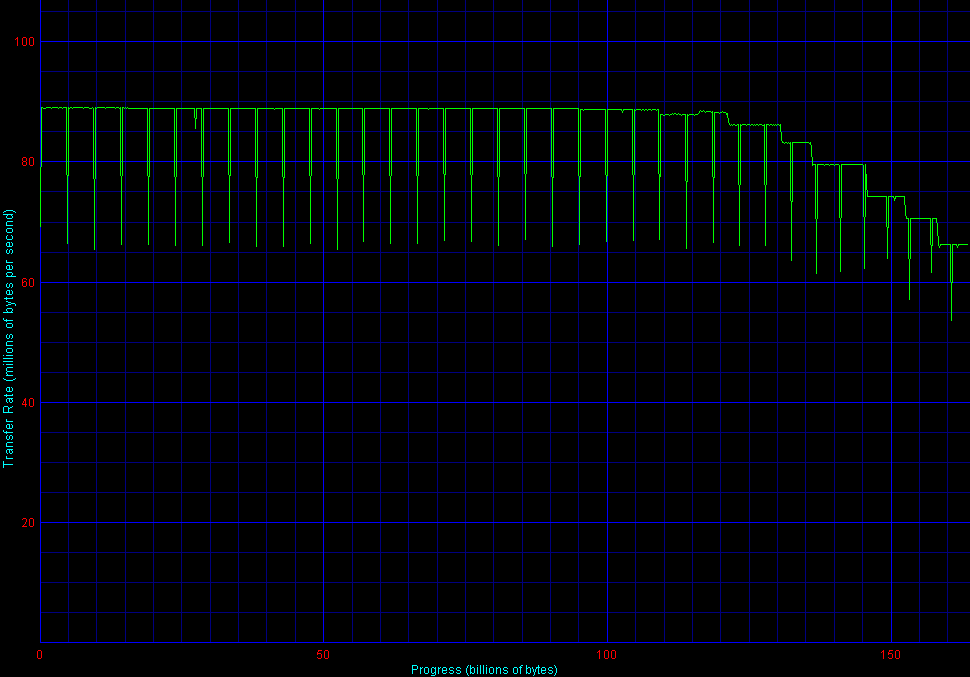Select the 50 label on the horizontal axis
The height and width of the screenshot is (677, 970).
[323, 655]
